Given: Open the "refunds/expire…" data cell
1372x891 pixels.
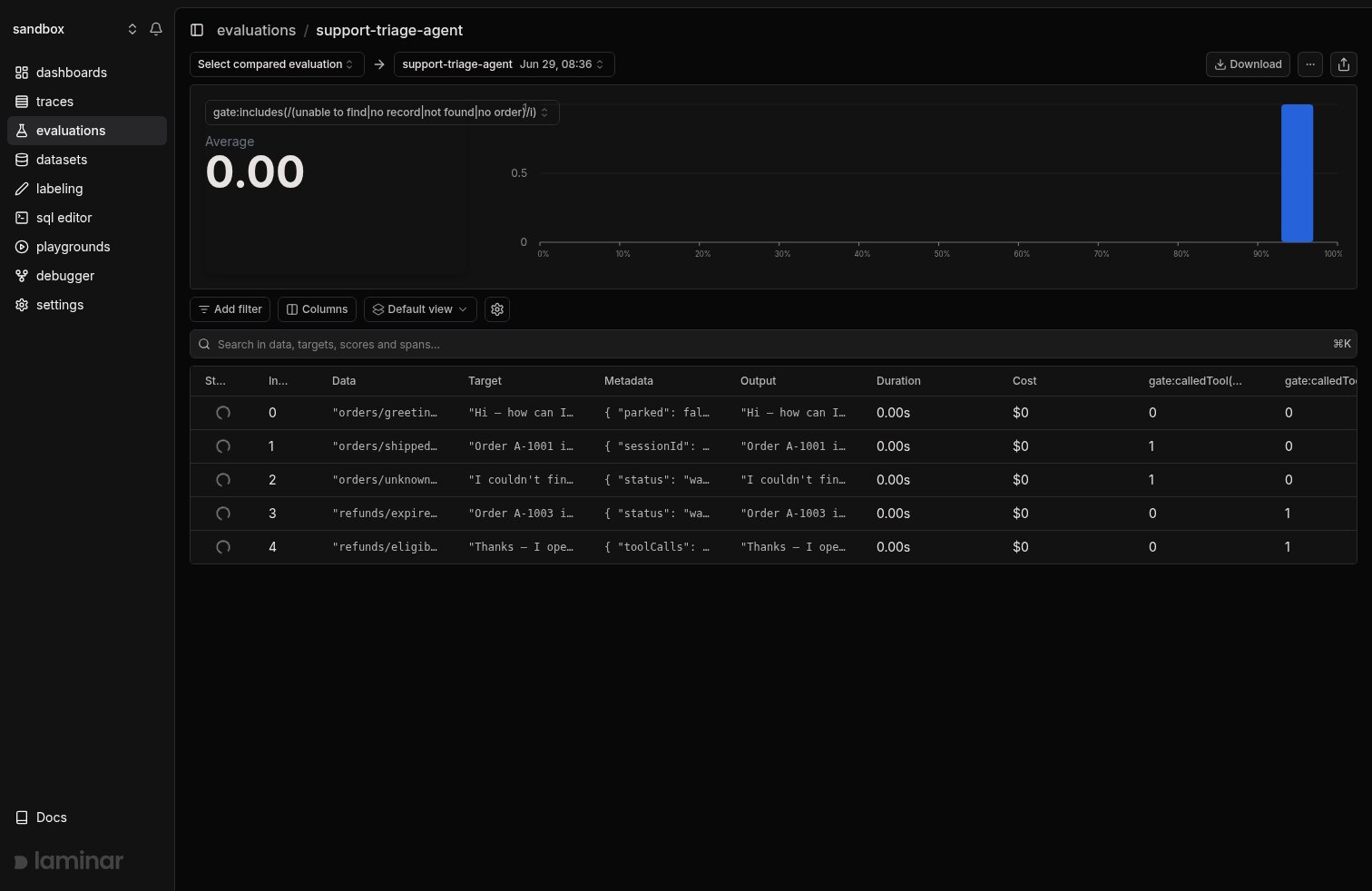Looking at the screenshot, I should pos(385,514).
